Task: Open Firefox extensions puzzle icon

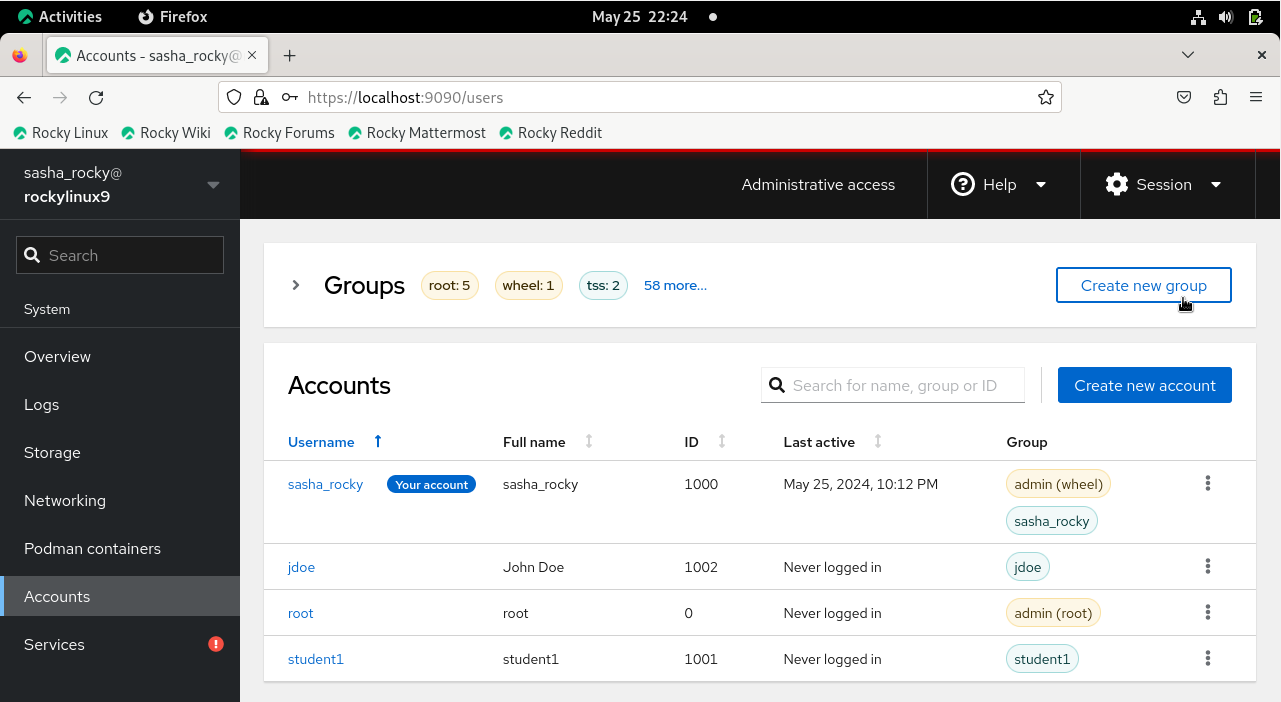Action: (x=1220, y=97)
